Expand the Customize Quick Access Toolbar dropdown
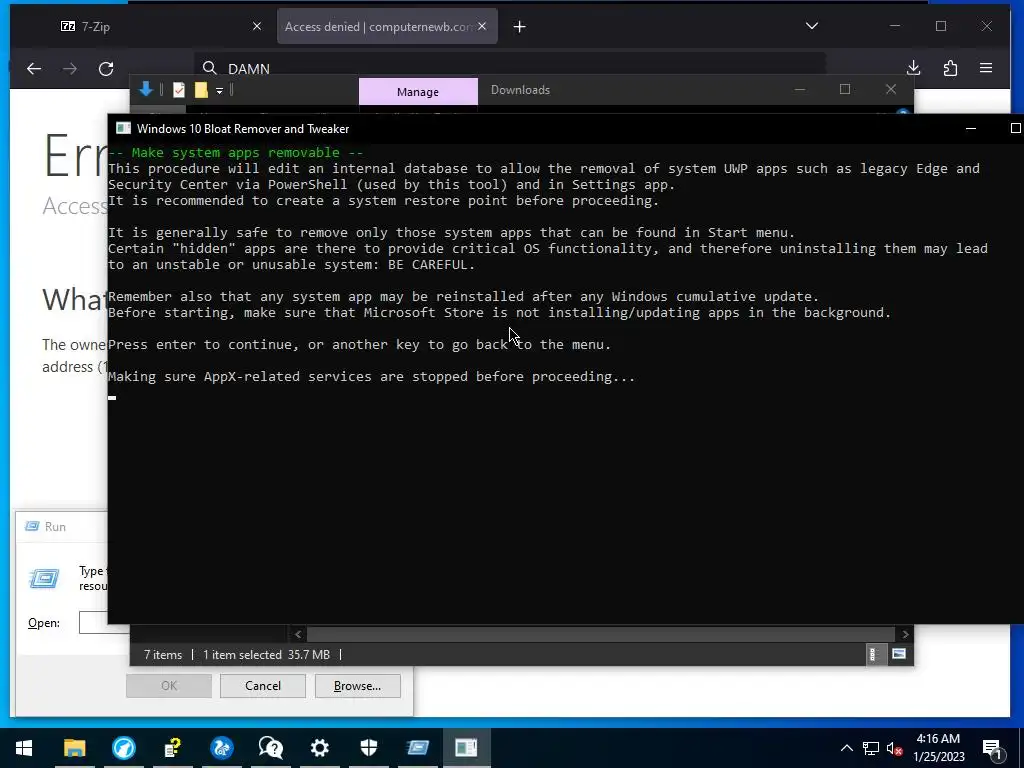Screen dimensions: 1024x768 [219, 91]
